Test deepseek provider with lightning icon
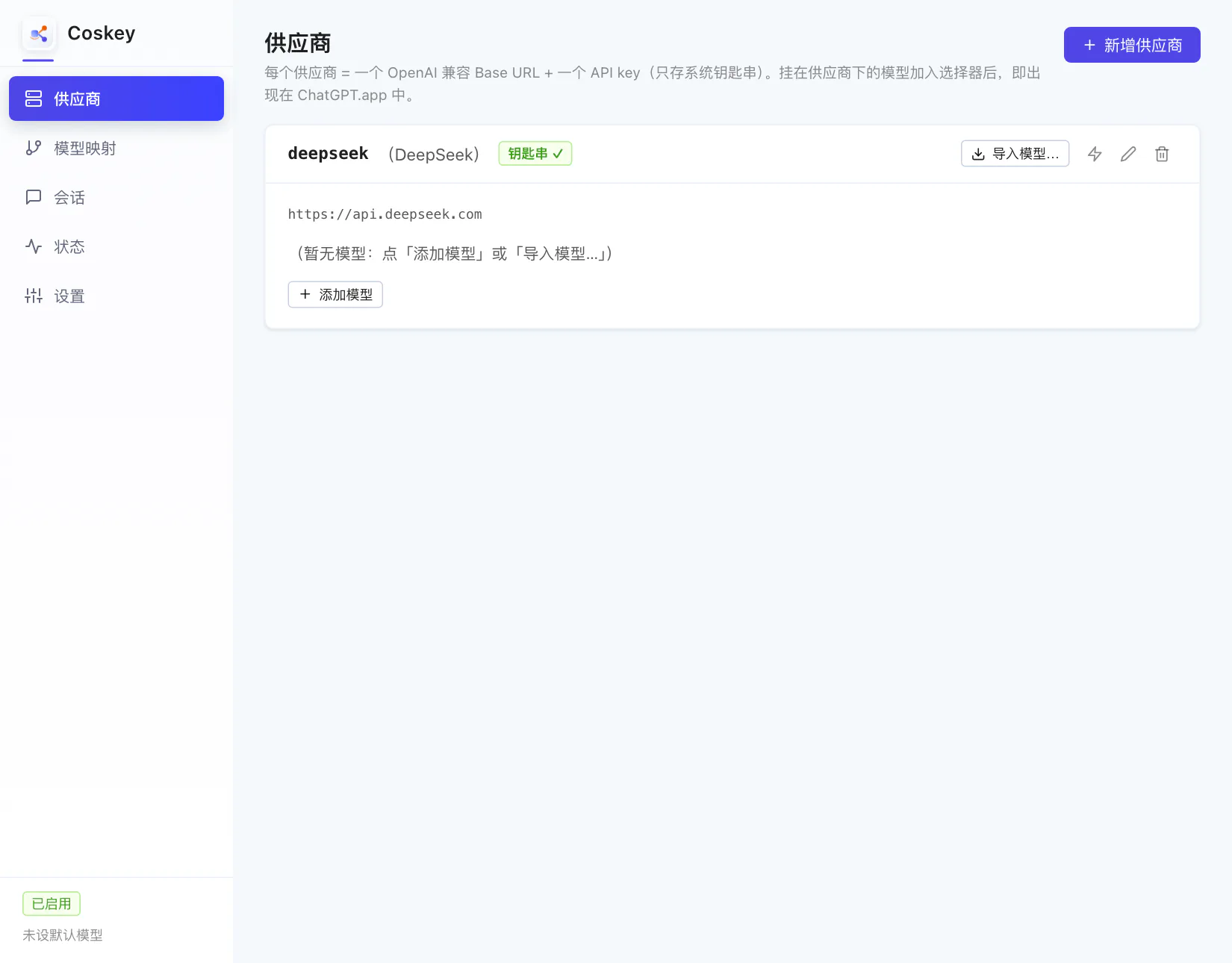Image resolution: width=1232 pixels, height=963 pixels. pos(1095,154)
